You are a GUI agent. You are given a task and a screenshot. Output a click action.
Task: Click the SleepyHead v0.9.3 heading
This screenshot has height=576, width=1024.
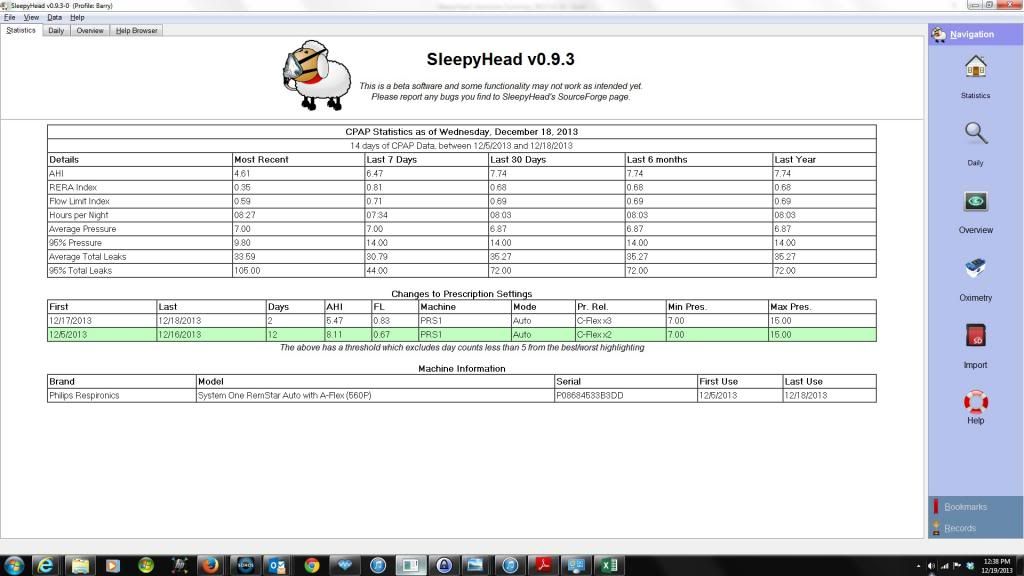coord(500,59)
